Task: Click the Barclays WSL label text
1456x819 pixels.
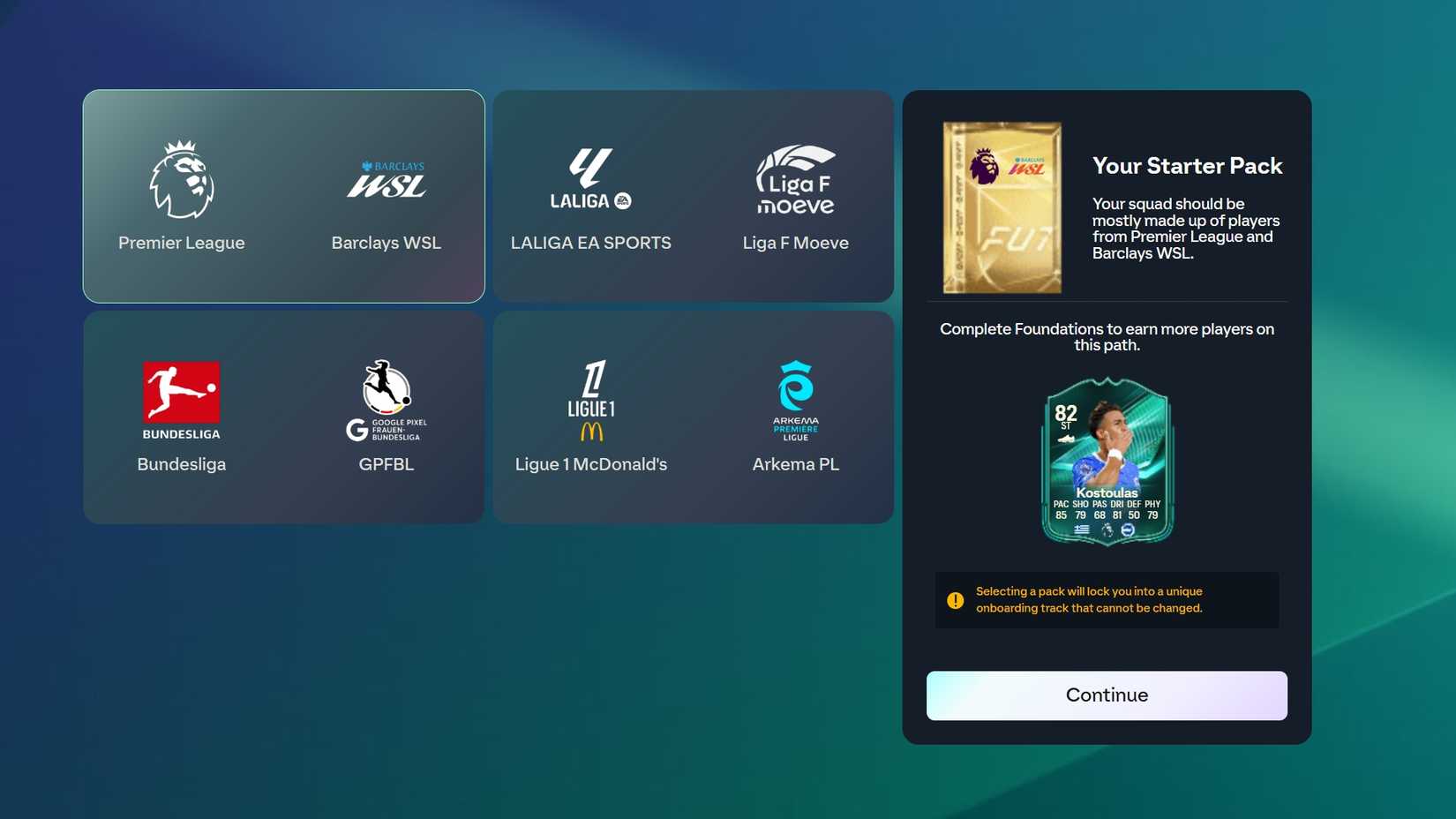Action: [387, 243]
